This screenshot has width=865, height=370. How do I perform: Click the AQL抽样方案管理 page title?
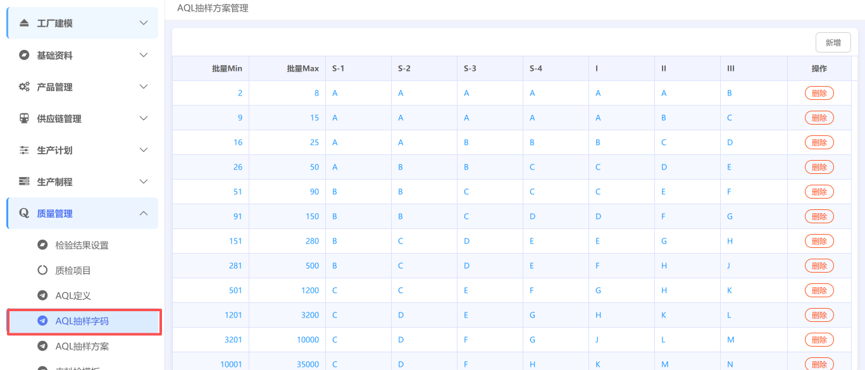[x=213, y=8]
